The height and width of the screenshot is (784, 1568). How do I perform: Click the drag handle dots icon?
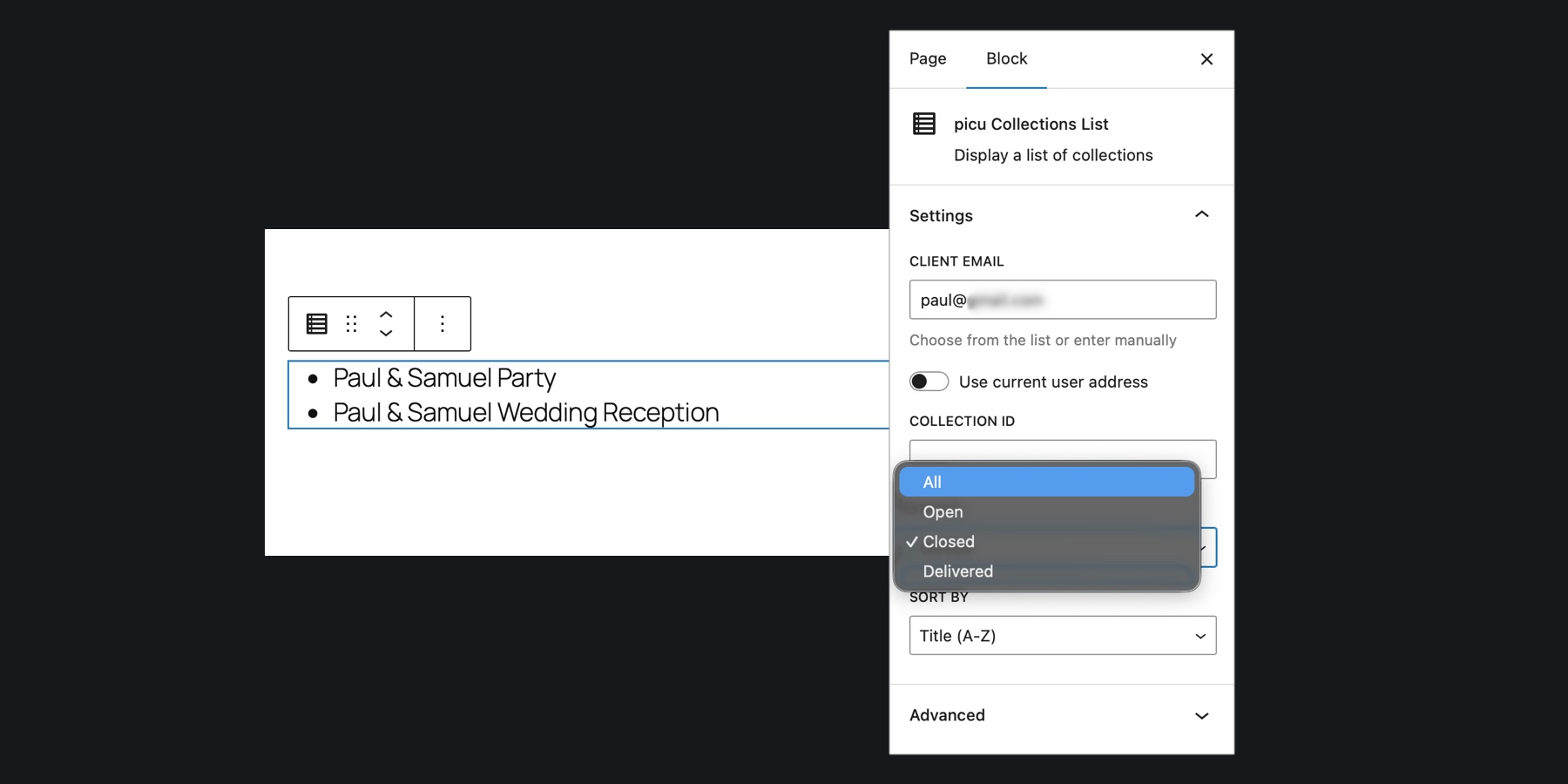click(x=352, y=324)
